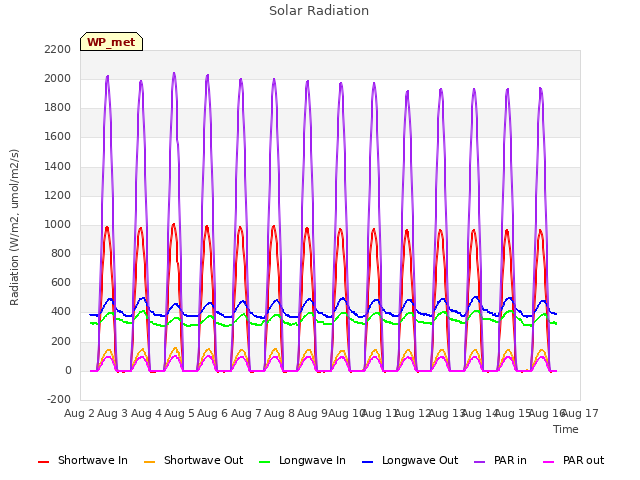
Task: Click the Aug 2 x-axis label
Action: coord(79,413)
